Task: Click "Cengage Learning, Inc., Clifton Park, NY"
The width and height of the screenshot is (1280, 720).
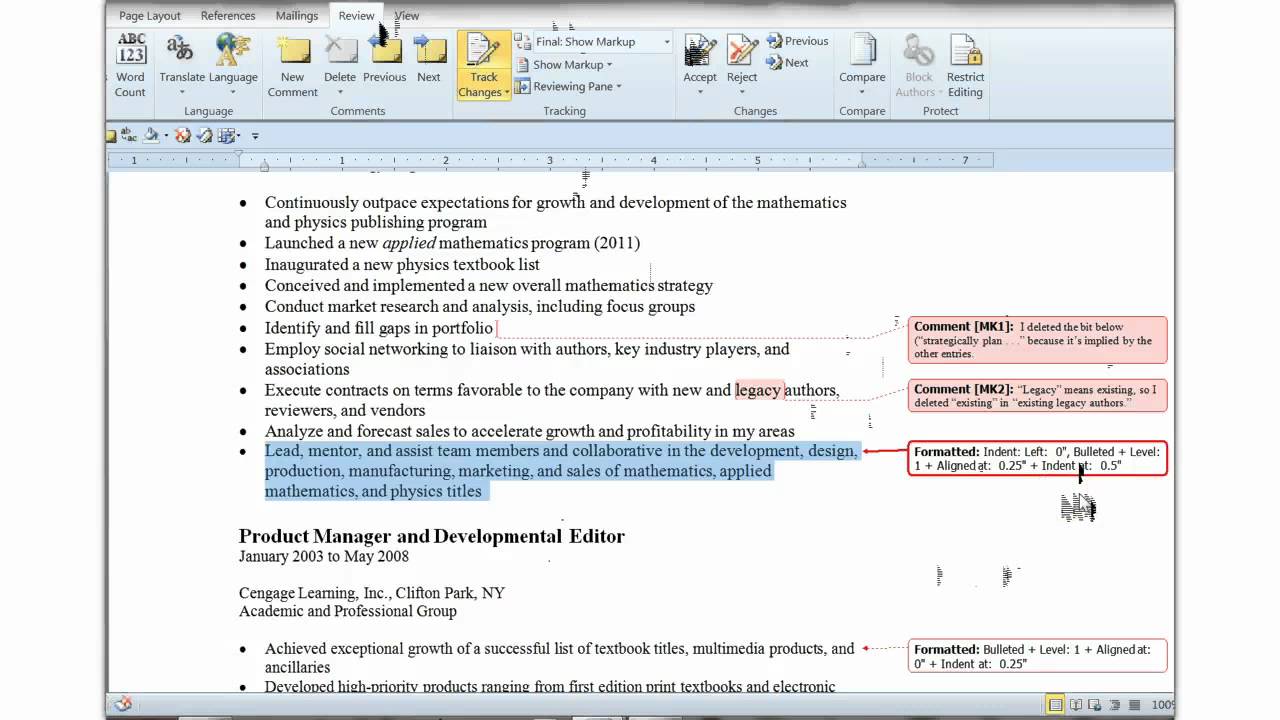Action: coord(372,593)
